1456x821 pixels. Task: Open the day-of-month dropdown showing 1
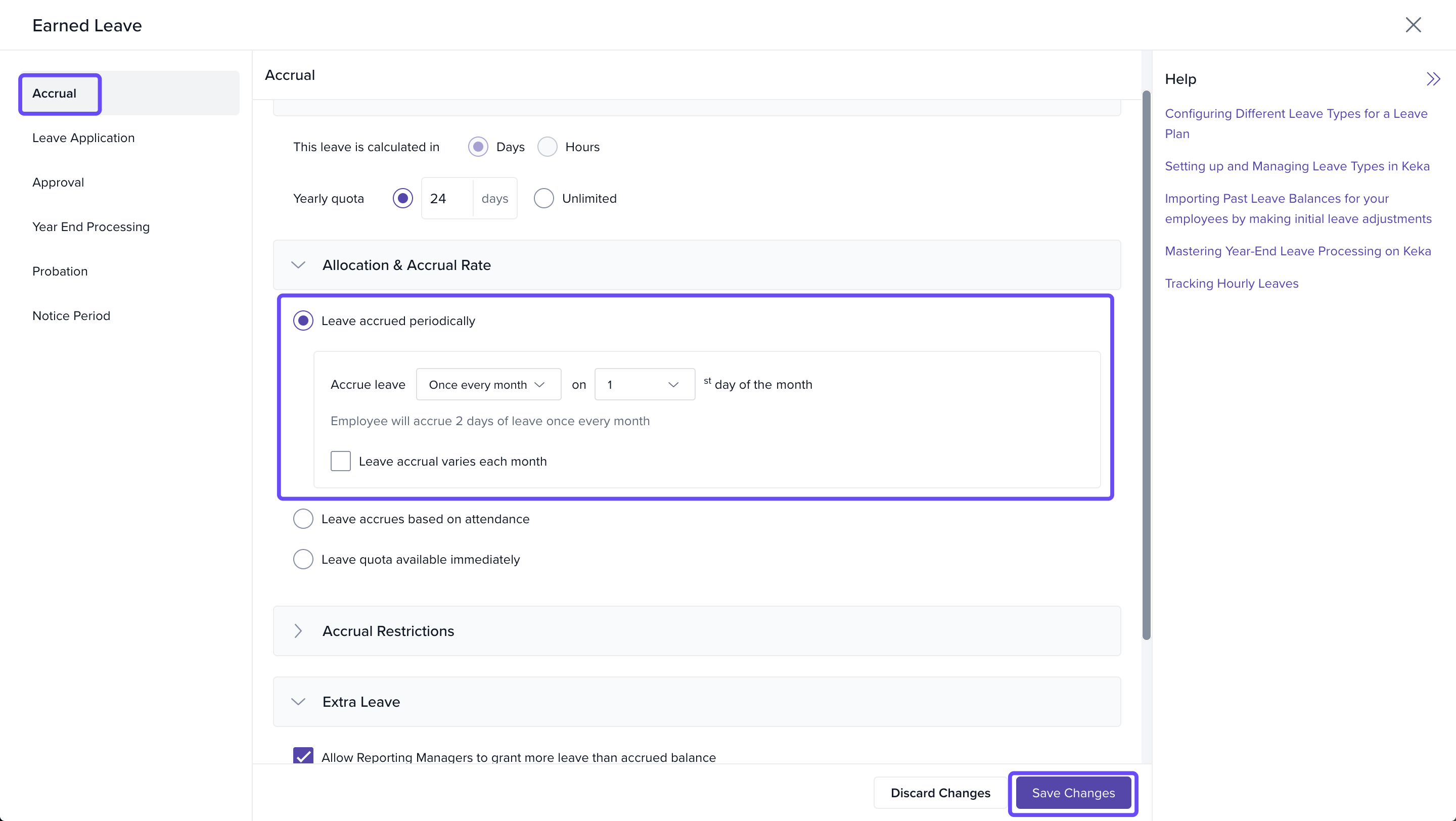point(644,385)
